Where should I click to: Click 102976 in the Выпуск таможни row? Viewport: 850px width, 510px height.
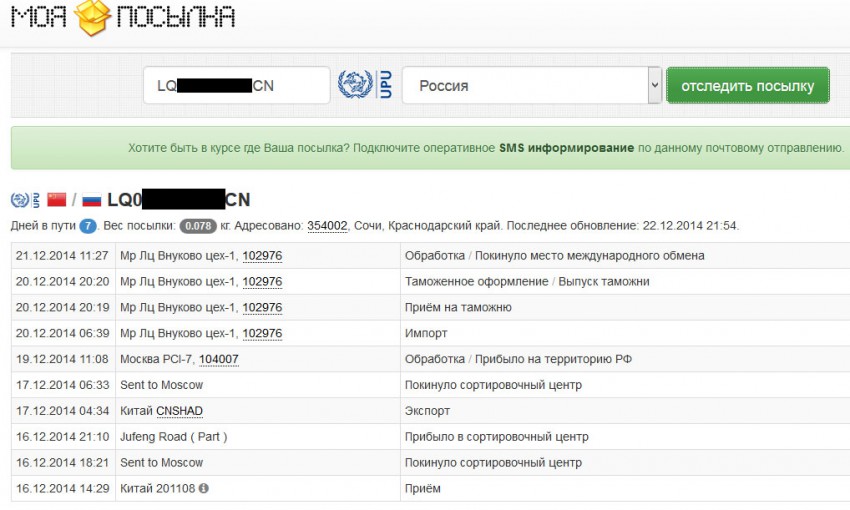click(x=262, y=281)
